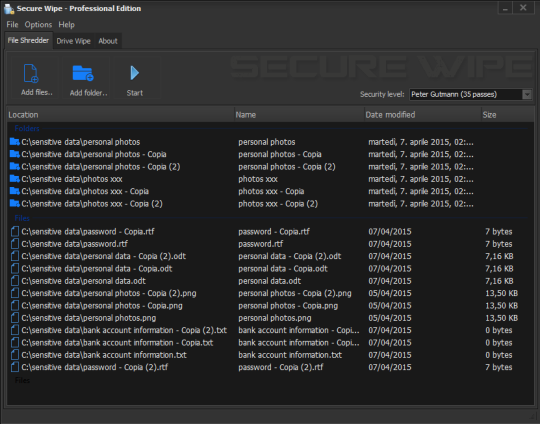Click the Peter Gutmann (35 passes) combo box
Viewport: 540px width, 424px height.
coord(470,94)
